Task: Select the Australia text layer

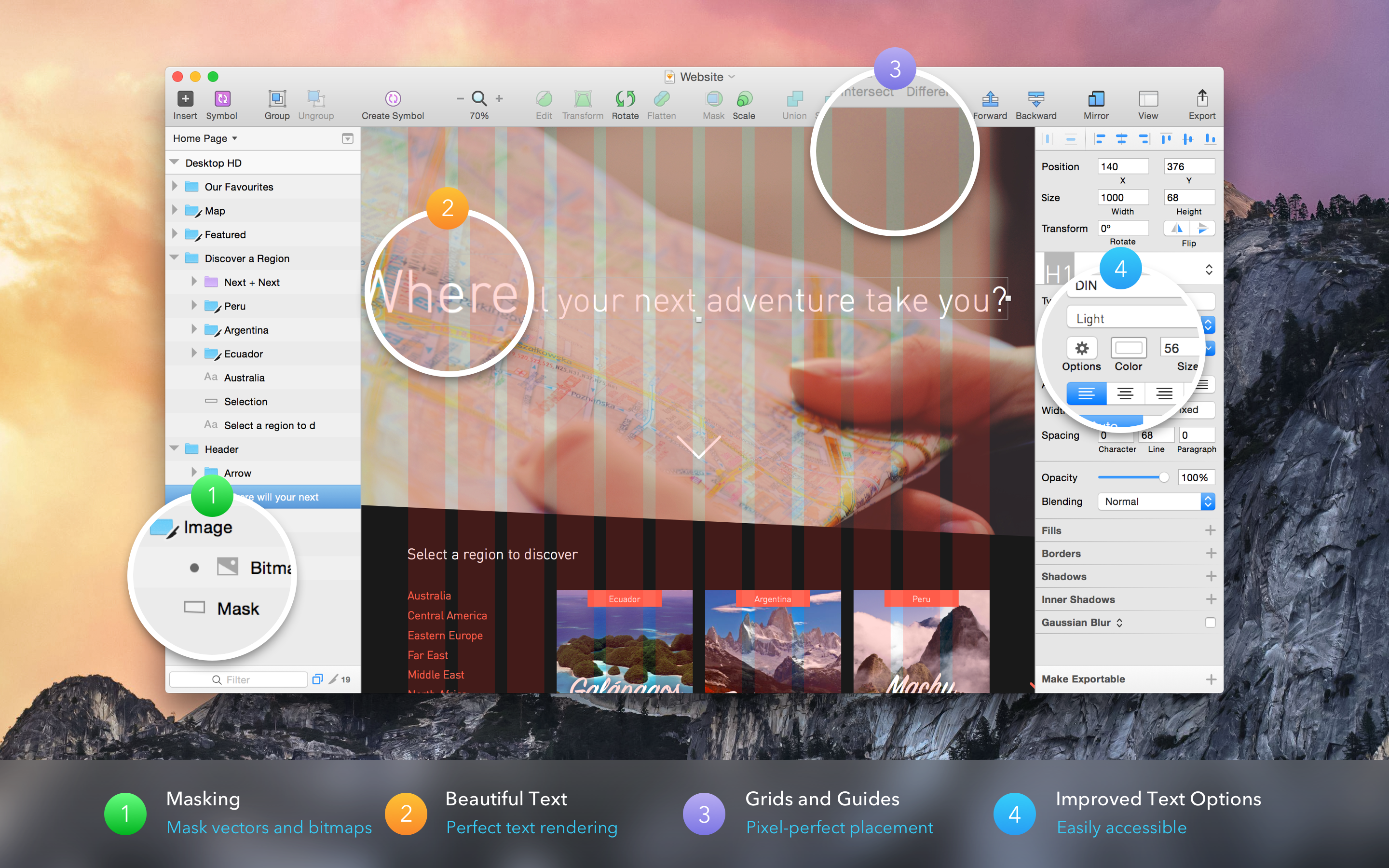Action: point(263,378)
